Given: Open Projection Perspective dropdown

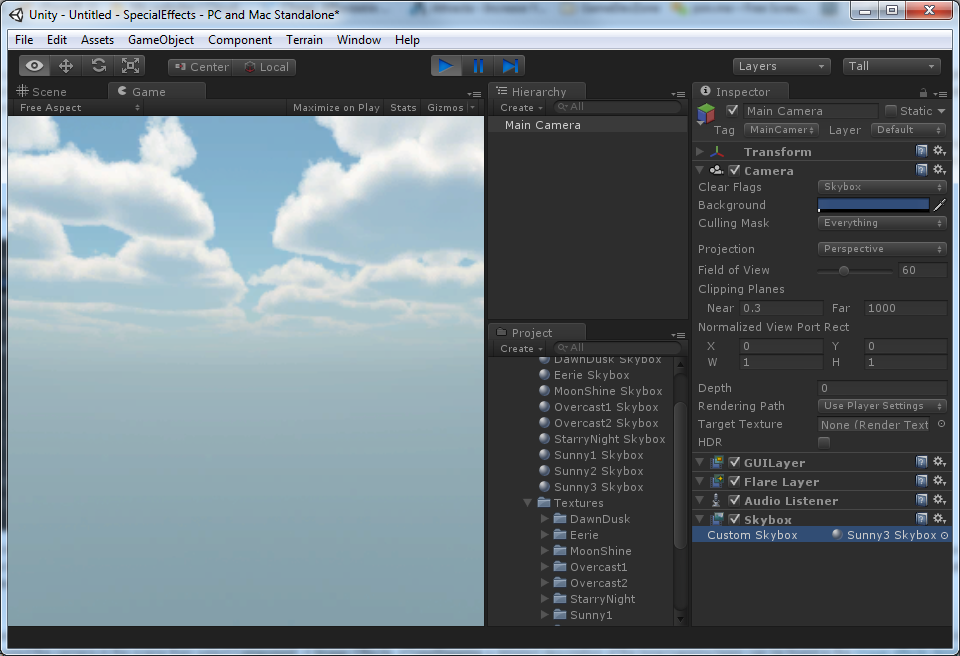Looking at the screenshot, I should [x=882, y=249].
